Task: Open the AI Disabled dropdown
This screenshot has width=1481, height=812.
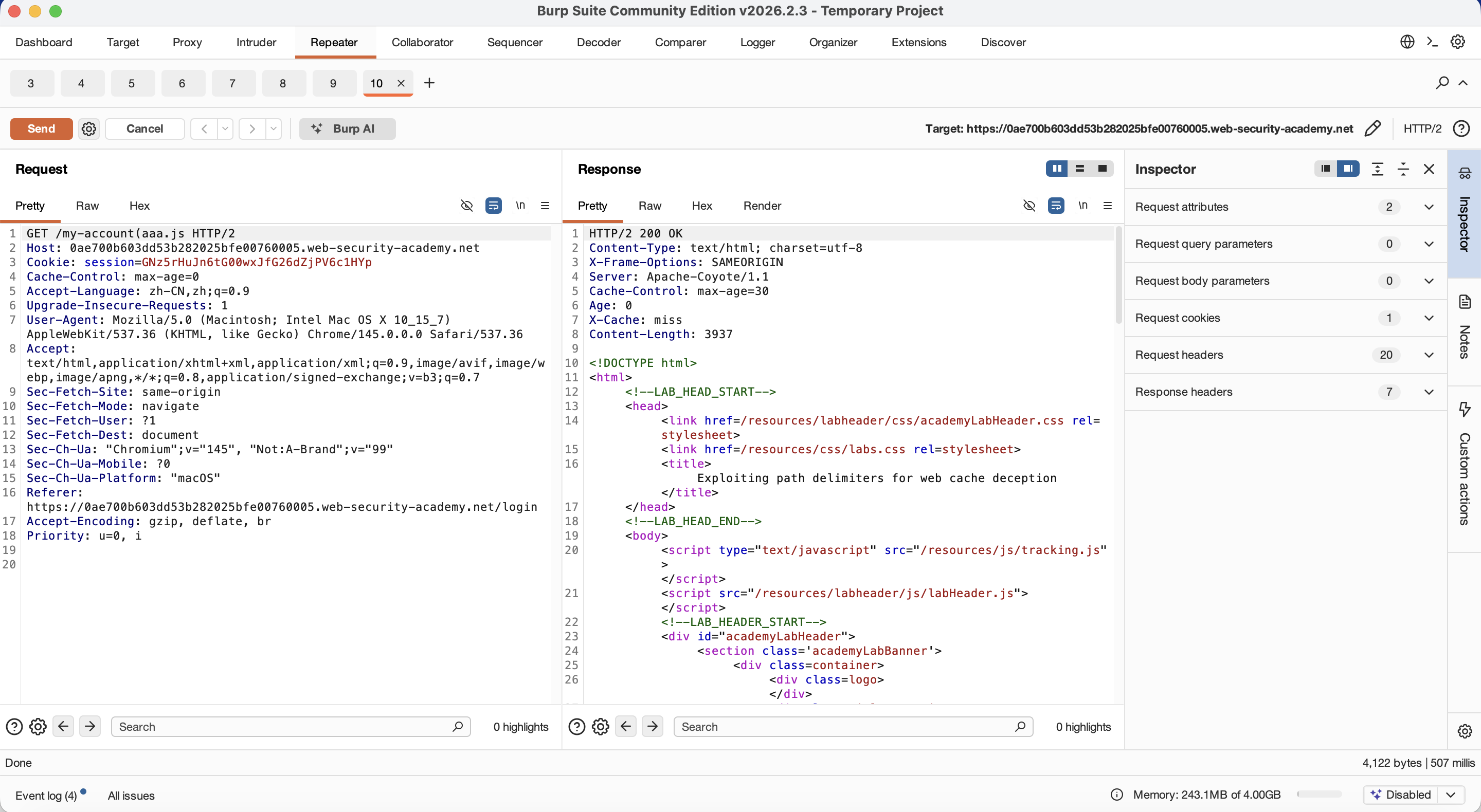Action: coord(1451,795)
